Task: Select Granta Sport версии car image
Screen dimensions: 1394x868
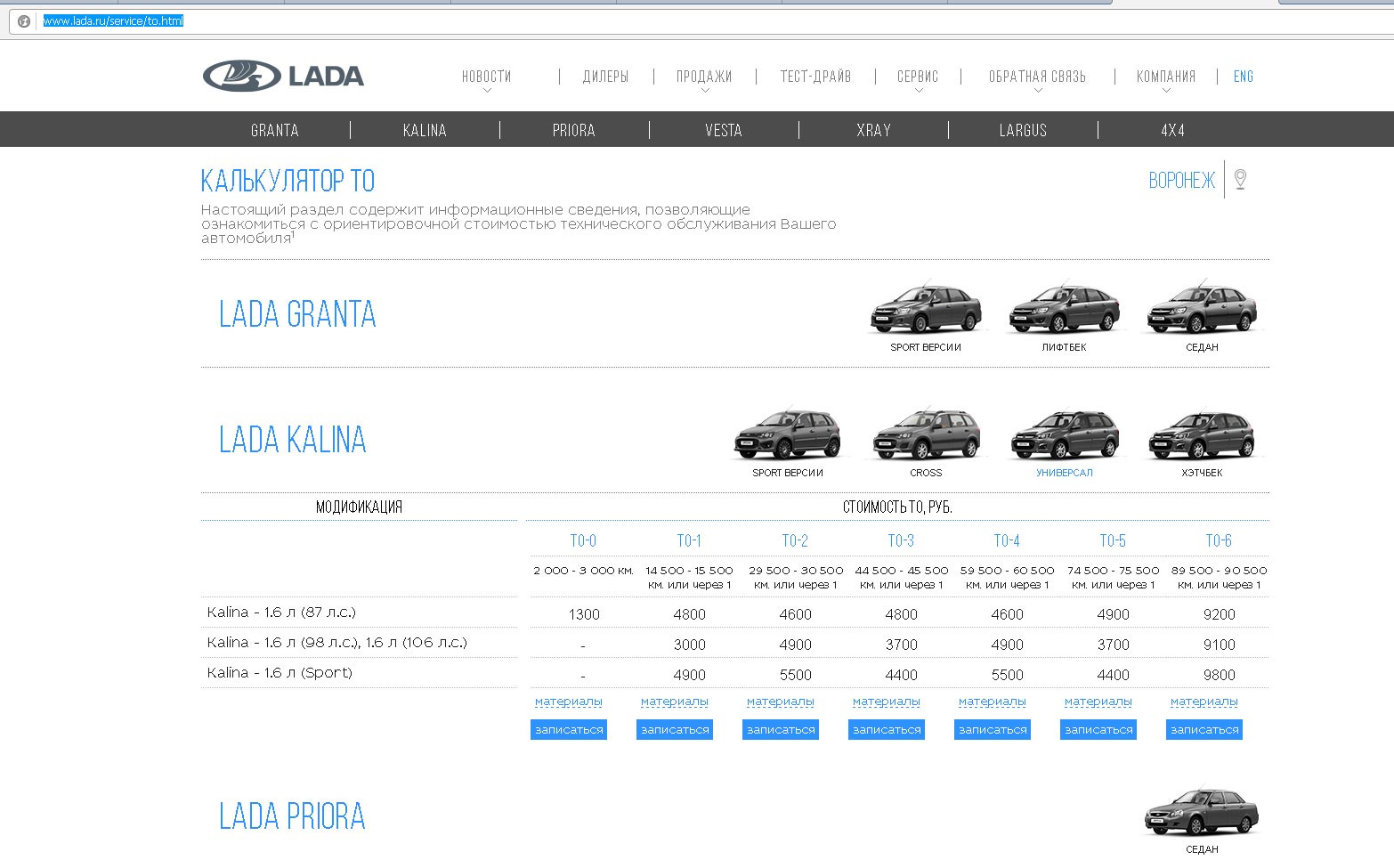Action: [x=926, y=308]
